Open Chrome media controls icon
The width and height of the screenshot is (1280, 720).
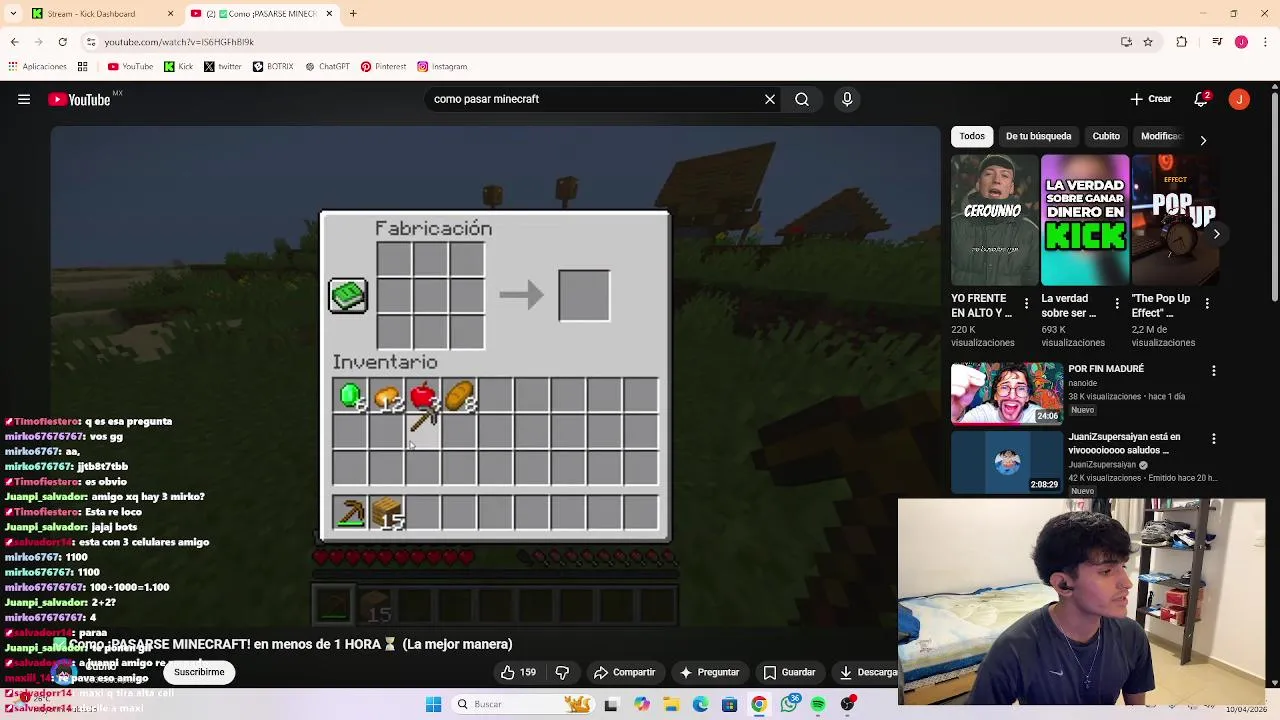(x=1217, y=42)
